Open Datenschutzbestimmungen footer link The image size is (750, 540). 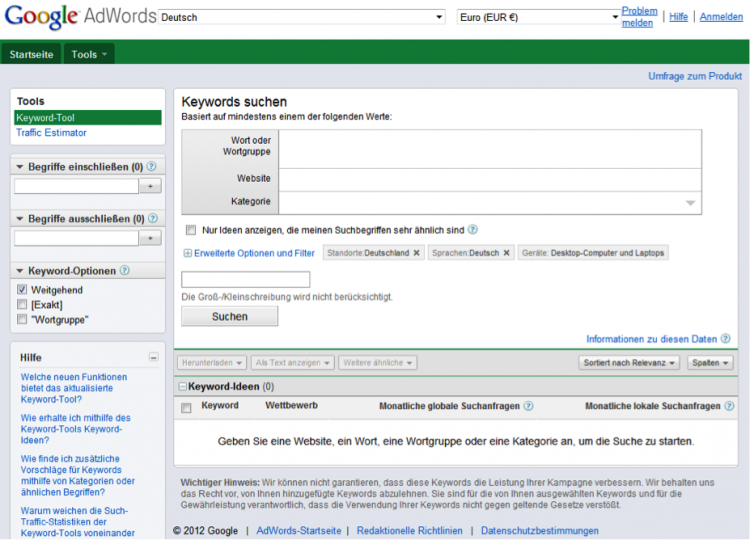pos(540,530)
